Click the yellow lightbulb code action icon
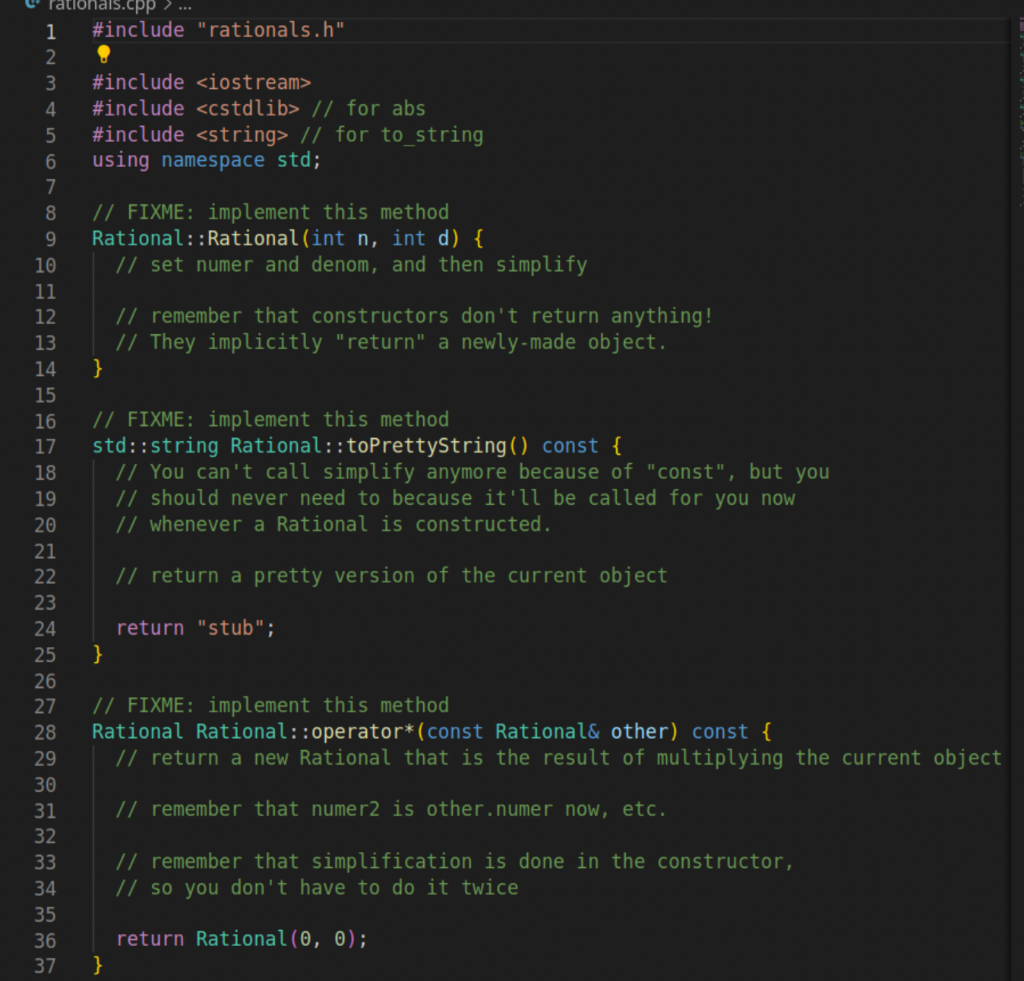Image resolution: width=1024 pixels, height=981 pixels. (103, 55)
